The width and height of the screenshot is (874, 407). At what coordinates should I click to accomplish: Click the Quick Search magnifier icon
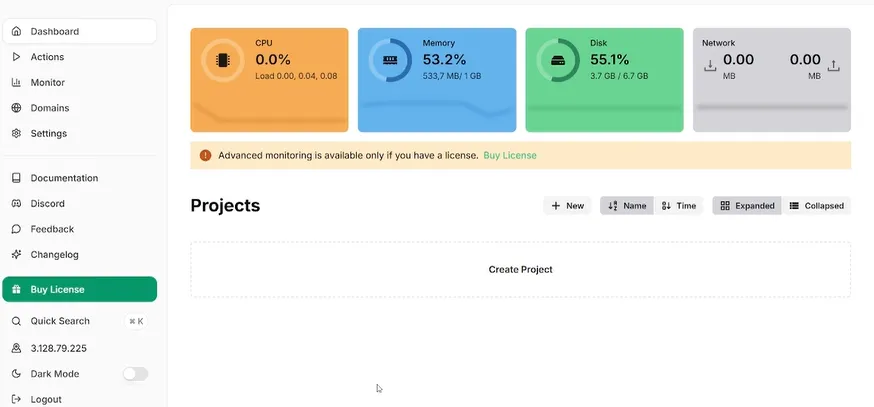click(16, 321)
